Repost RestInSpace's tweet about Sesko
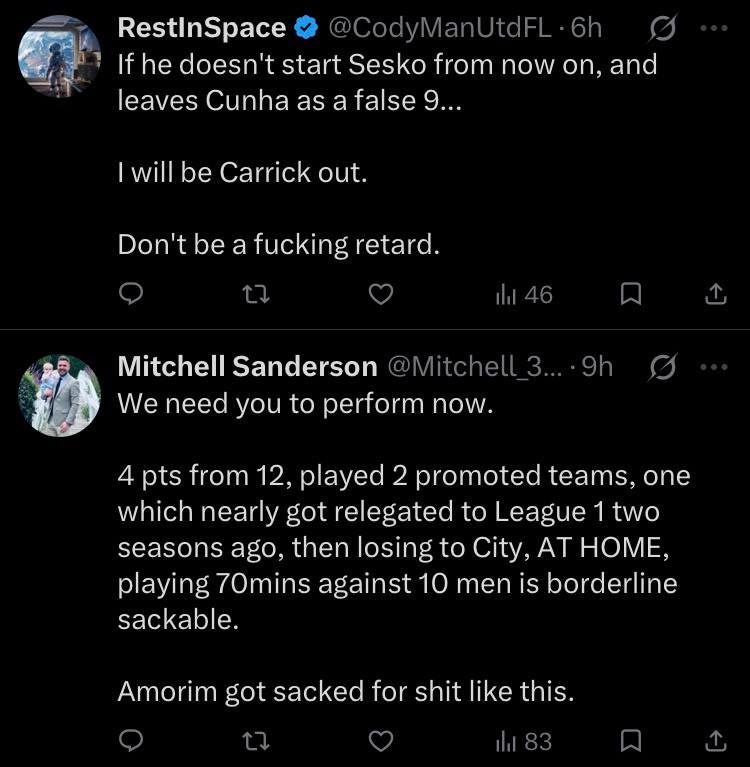Viewport: 750px width, 767px height. coord(256,294)
